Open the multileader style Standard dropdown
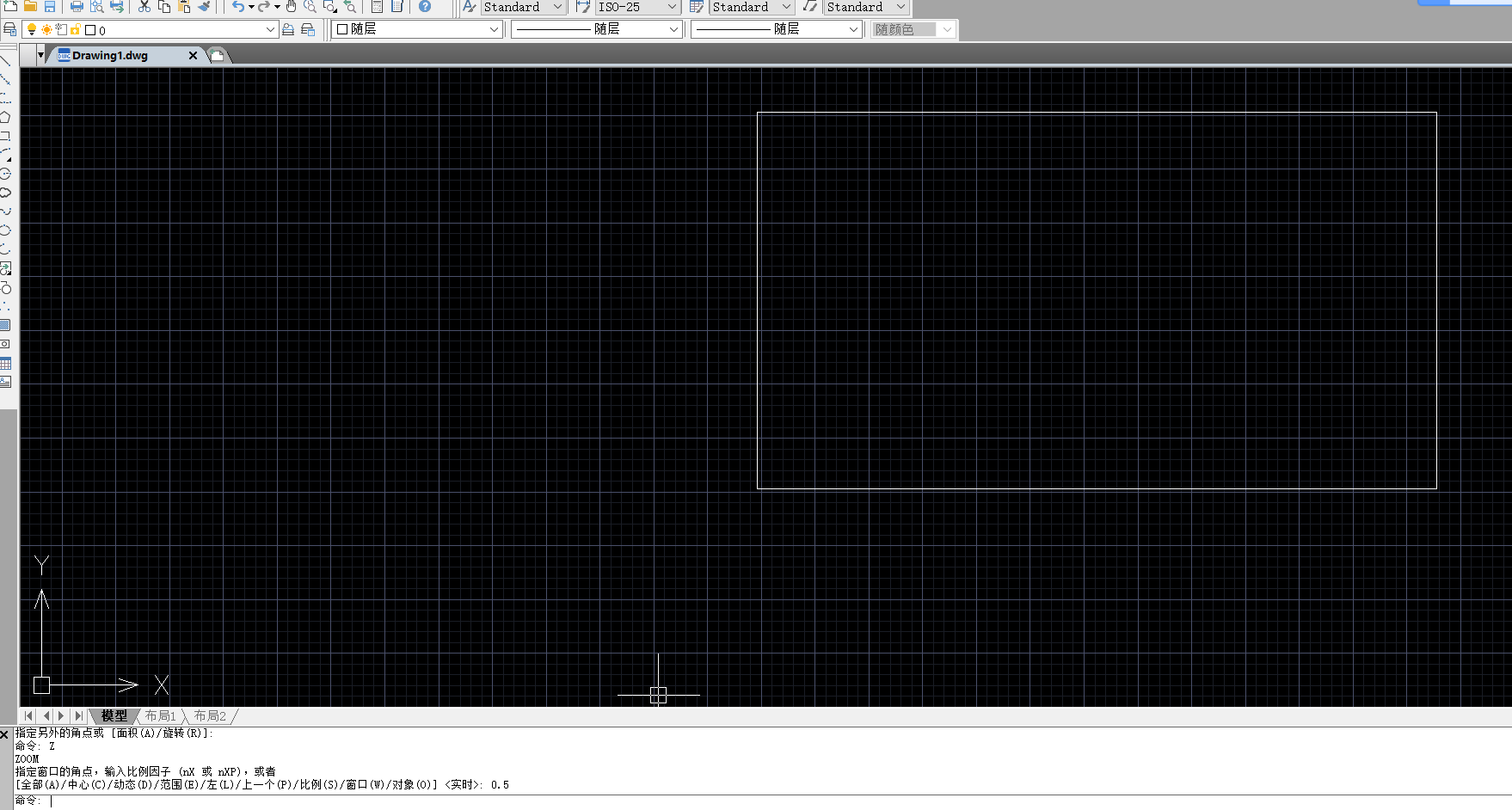Screen dimensions: 1512x810 point(900,7)
